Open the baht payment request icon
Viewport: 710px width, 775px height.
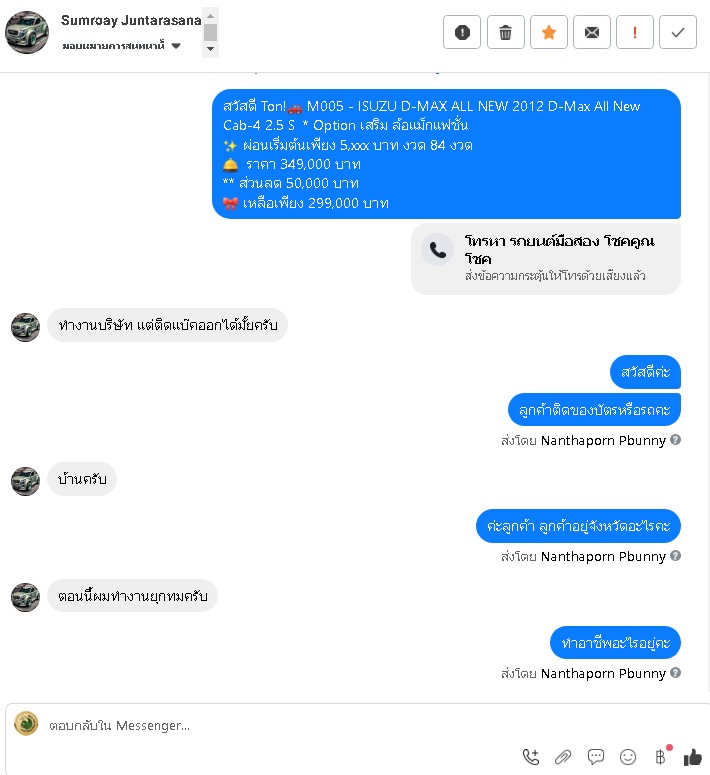pyautogui.click(x=661, y=756)
